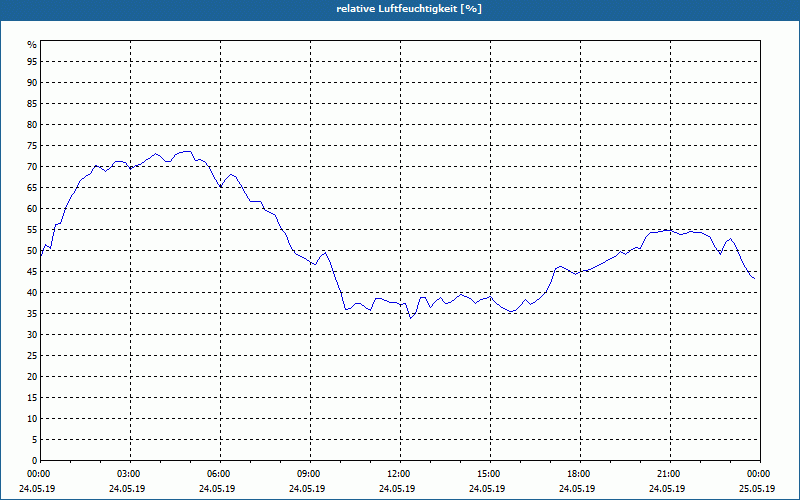
Task: Click the y-axis value 75
Action: click(x=32, y=146)
